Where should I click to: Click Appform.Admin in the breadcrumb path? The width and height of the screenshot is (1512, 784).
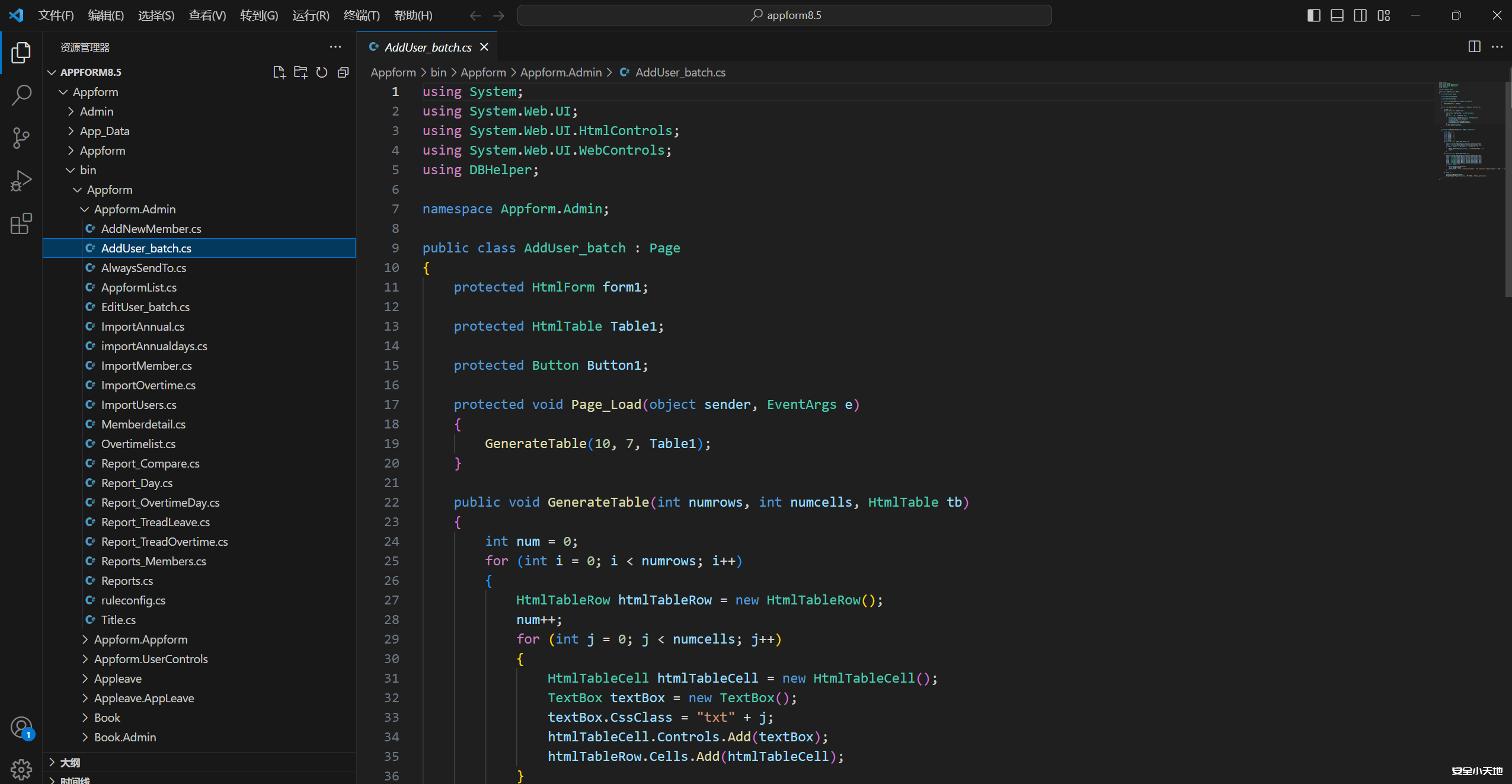pos(561,72)
